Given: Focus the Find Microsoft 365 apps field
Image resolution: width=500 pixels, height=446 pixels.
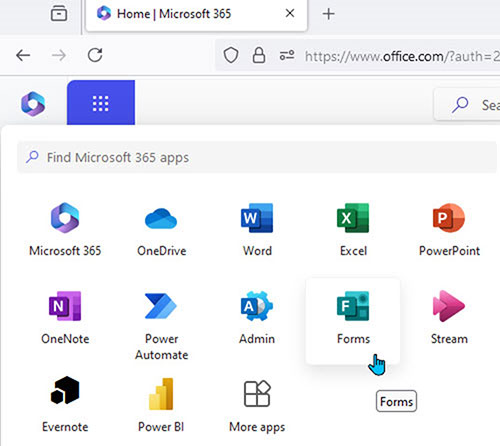Looking at the screenshot, I should [x=257, y=157].
